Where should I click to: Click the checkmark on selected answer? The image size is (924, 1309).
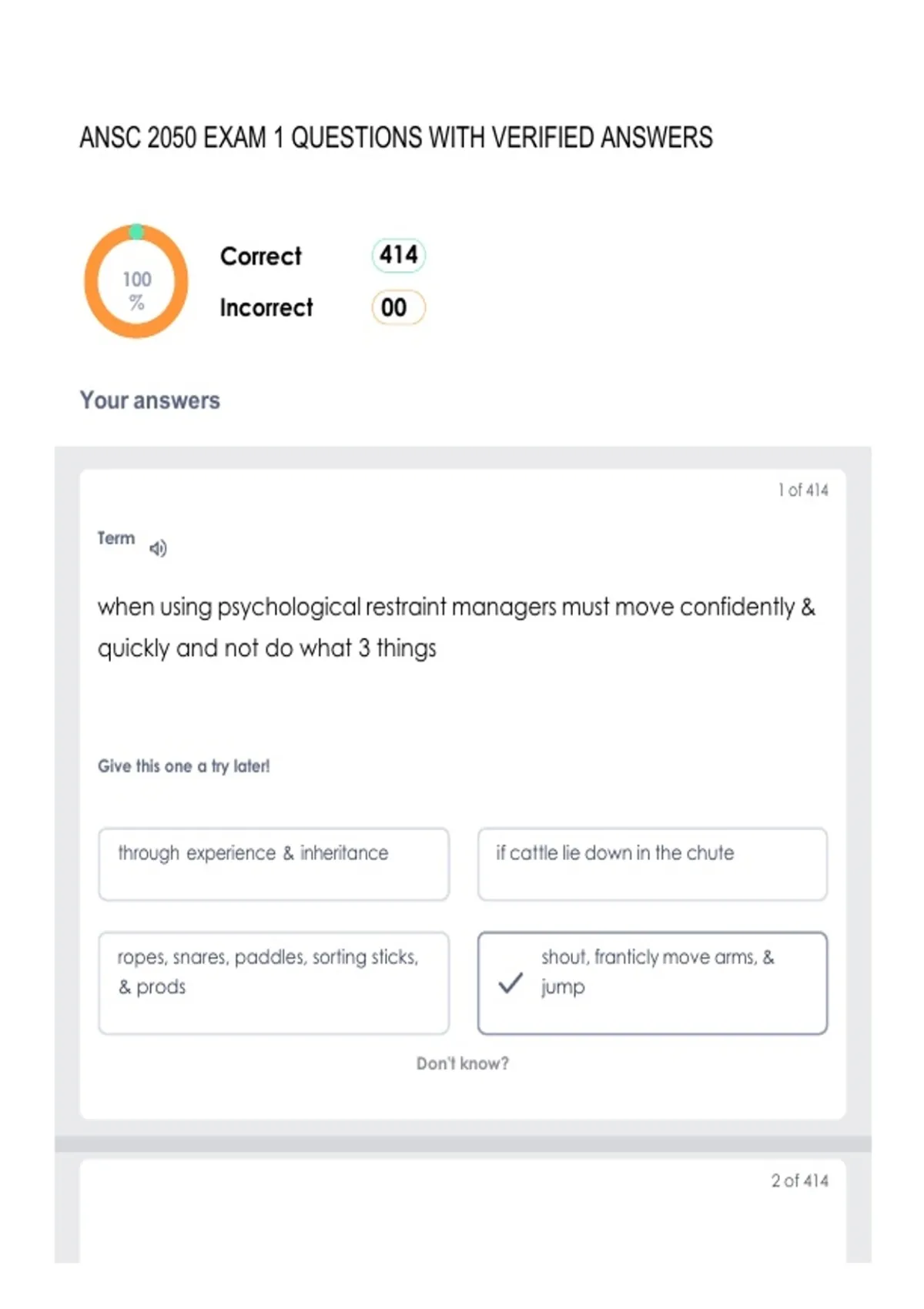tap(511, 983)
